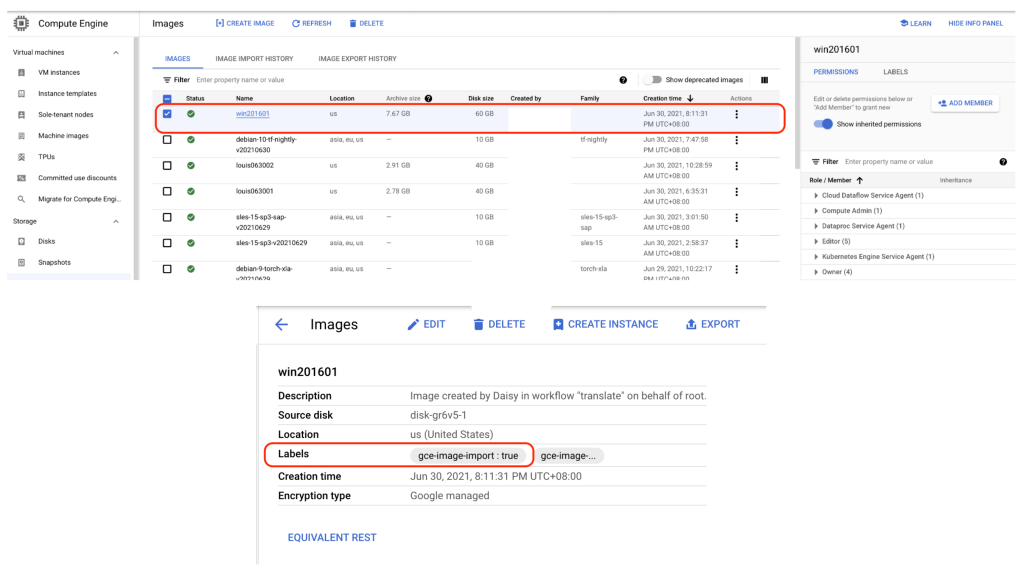The width and height of the screenshot is (1023, 568).
Task: Click the column display options icon
Action: click(x=765, y=80)
